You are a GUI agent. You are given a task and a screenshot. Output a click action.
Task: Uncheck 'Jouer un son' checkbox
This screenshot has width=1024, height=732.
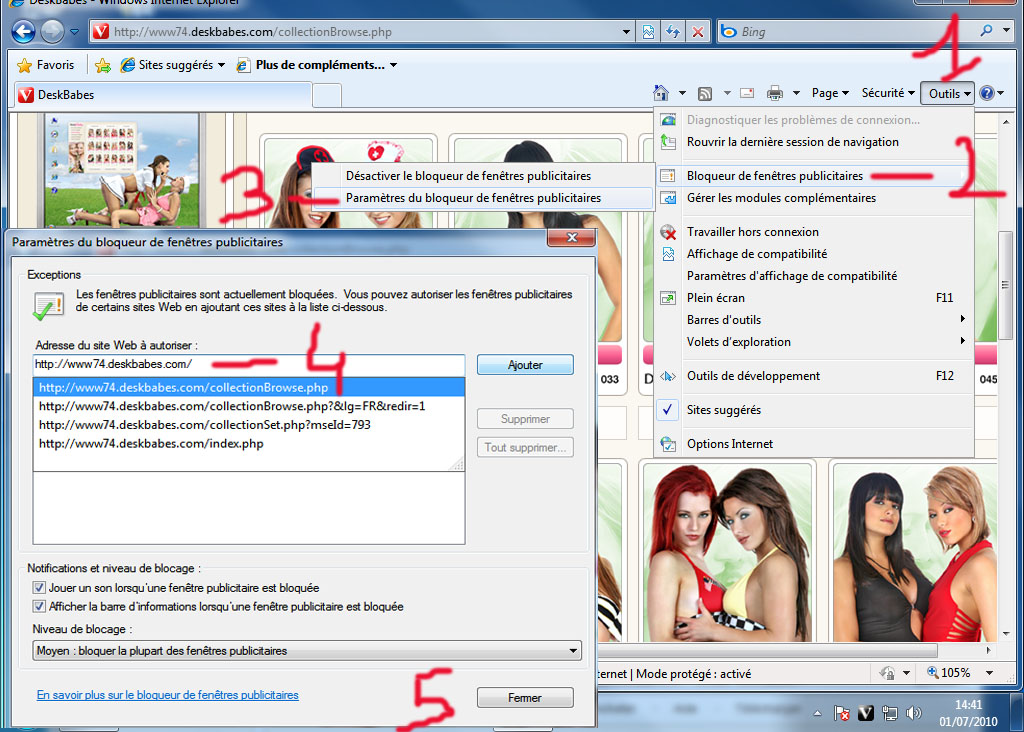tap(40, 588)
